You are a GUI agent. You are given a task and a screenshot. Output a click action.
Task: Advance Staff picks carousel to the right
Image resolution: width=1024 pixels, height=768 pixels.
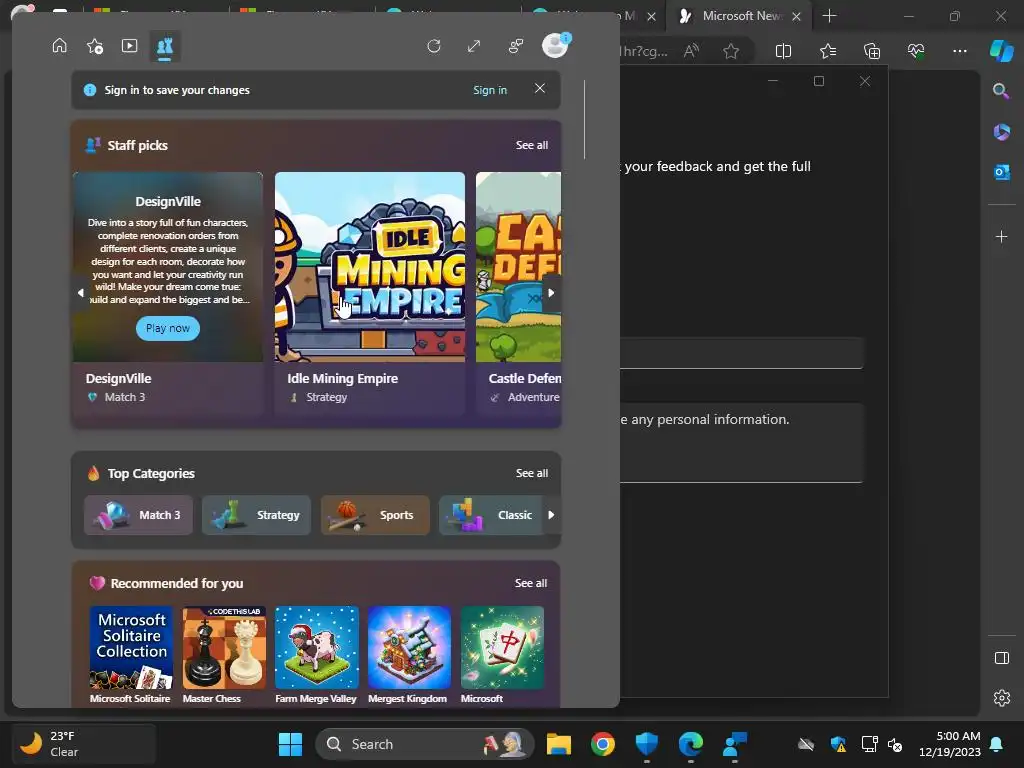tap(551, 293)
